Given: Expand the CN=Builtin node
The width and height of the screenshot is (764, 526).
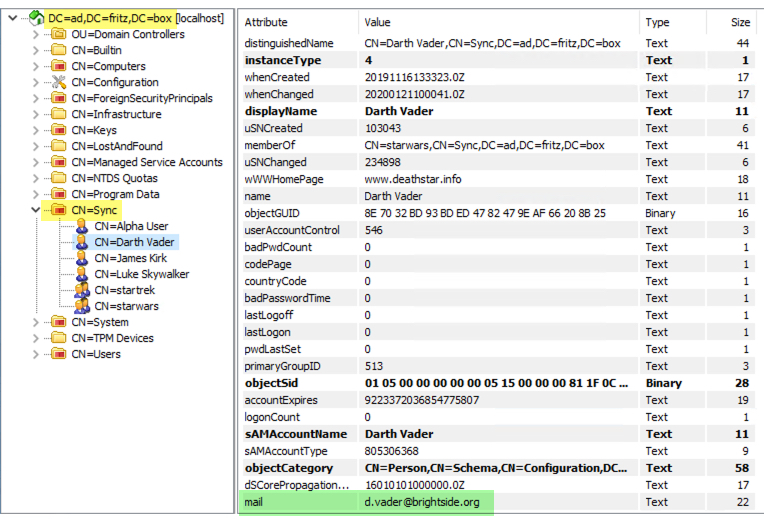Looking at the screenshot, I should tap(36, 51).
